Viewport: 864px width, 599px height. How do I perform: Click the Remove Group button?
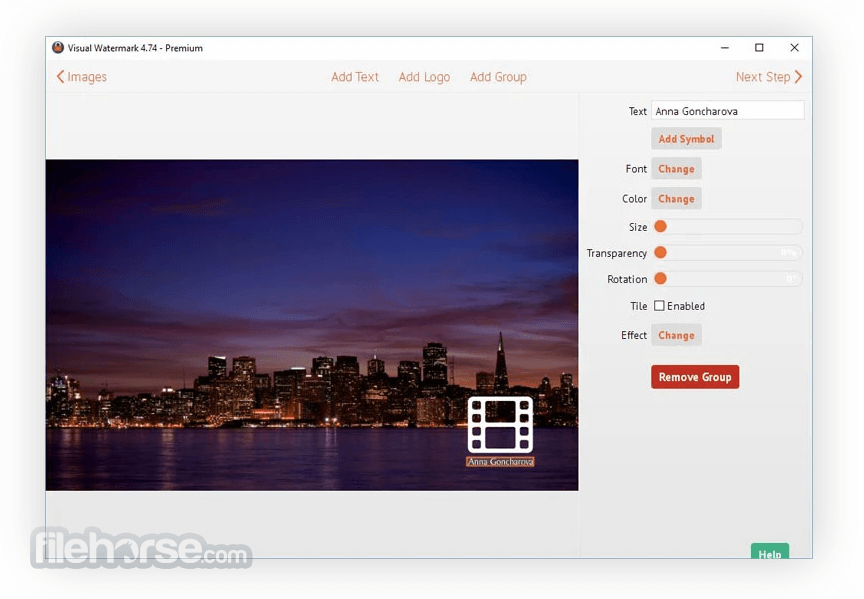tap(695, 377)
